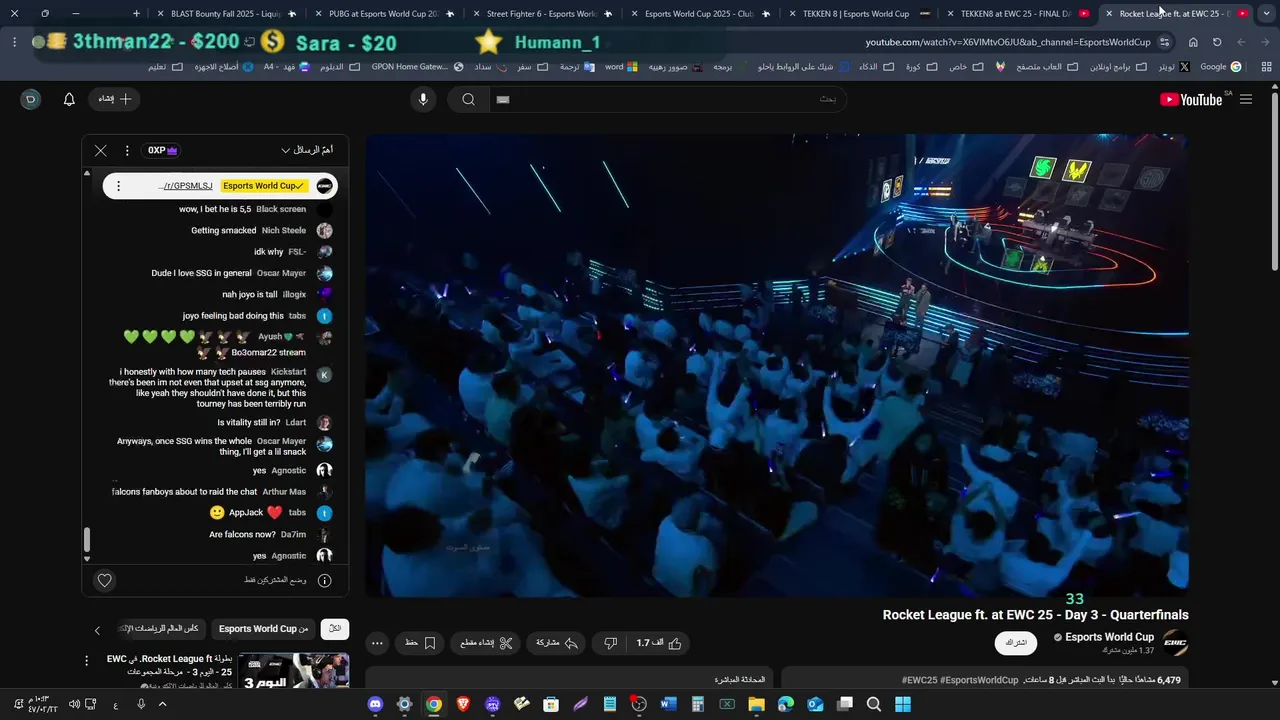Viewport: 1280px width, 720px height.
Task: Click the #EsportsWorldCup hashtag
Action: click(979, 680)
